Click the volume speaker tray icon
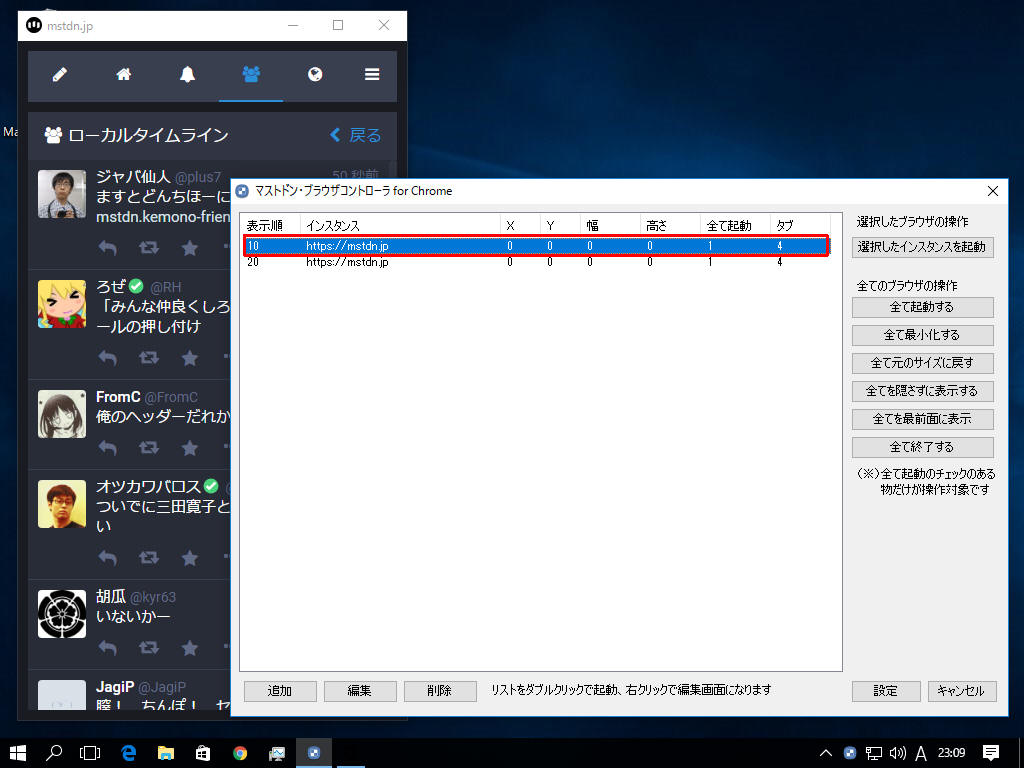Viewport: 1024px width, 768px height. (898, 753)
